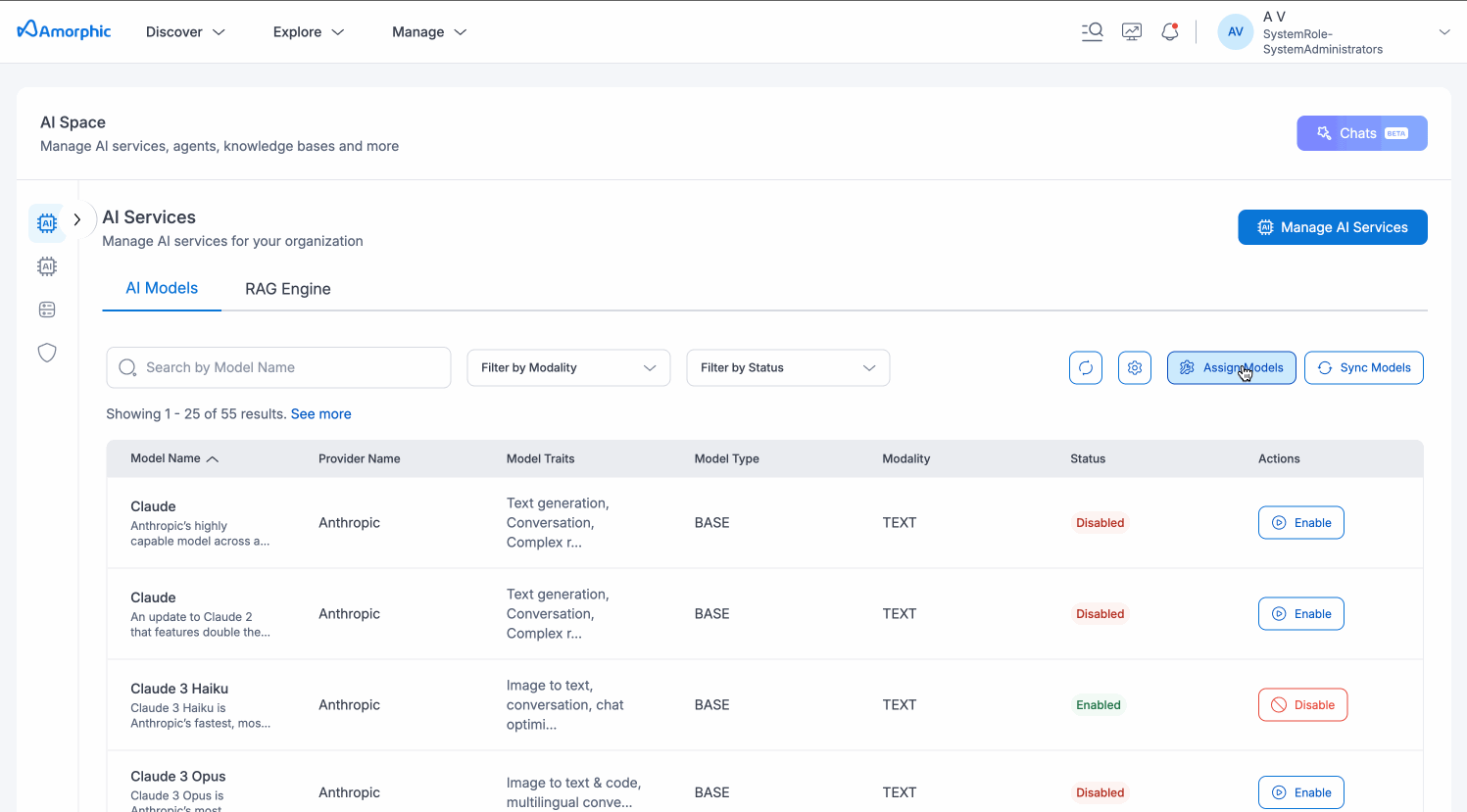Click the Search by Model Name field
The height and width of the screenshot is (812, 1467).
(279, 368)
